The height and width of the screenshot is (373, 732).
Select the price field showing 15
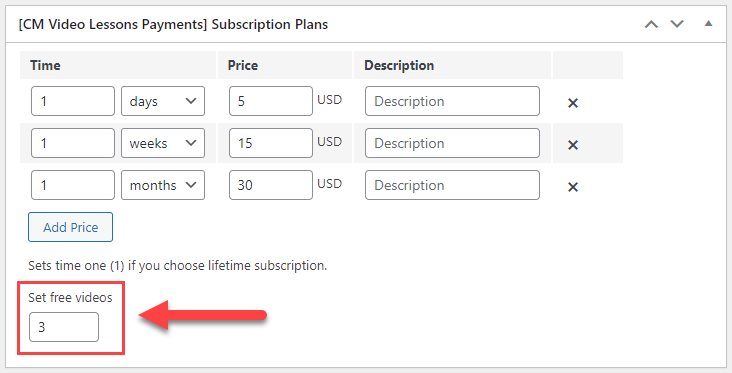[271, 143]
